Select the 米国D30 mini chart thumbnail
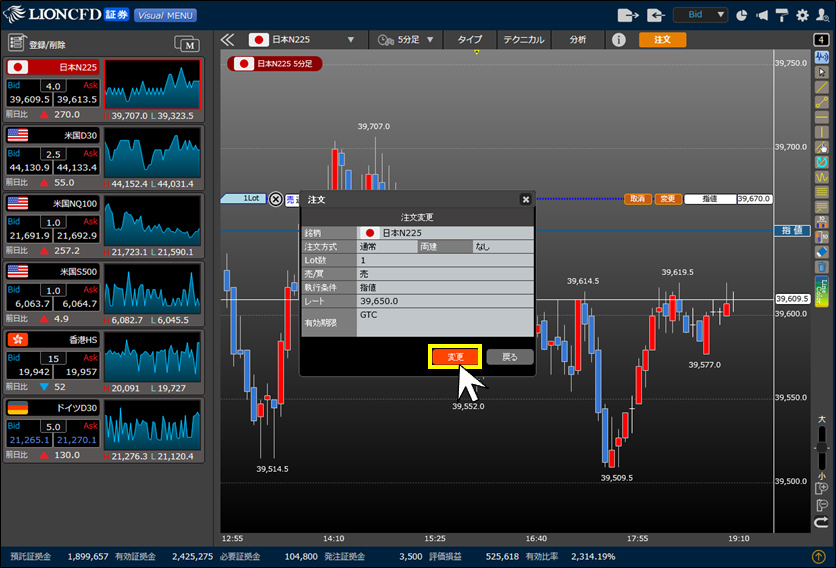836x568 pixels. pyautogui.click(x=153, y=151)
